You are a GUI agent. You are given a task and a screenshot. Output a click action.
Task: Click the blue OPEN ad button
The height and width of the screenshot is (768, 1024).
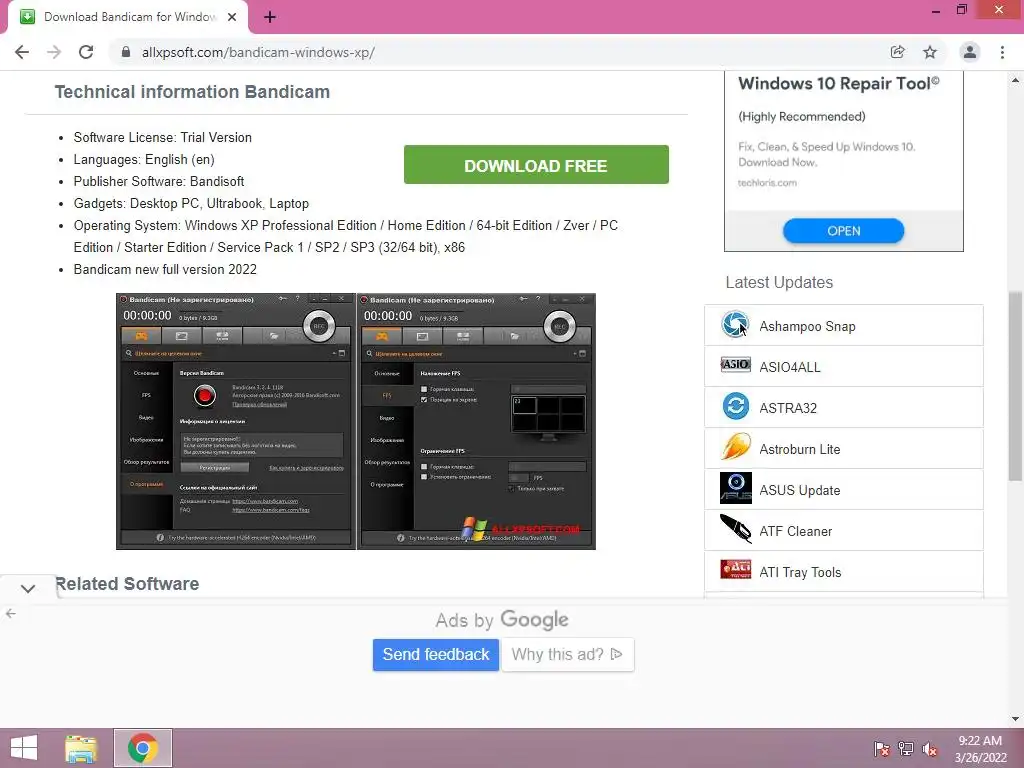pyautogui.click(x=843, y=231)
